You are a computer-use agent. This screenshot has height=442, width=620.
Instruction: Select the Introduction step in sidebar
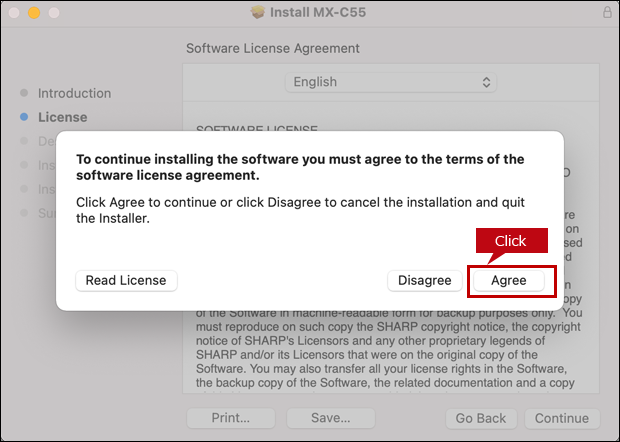(x=74, y=93)
